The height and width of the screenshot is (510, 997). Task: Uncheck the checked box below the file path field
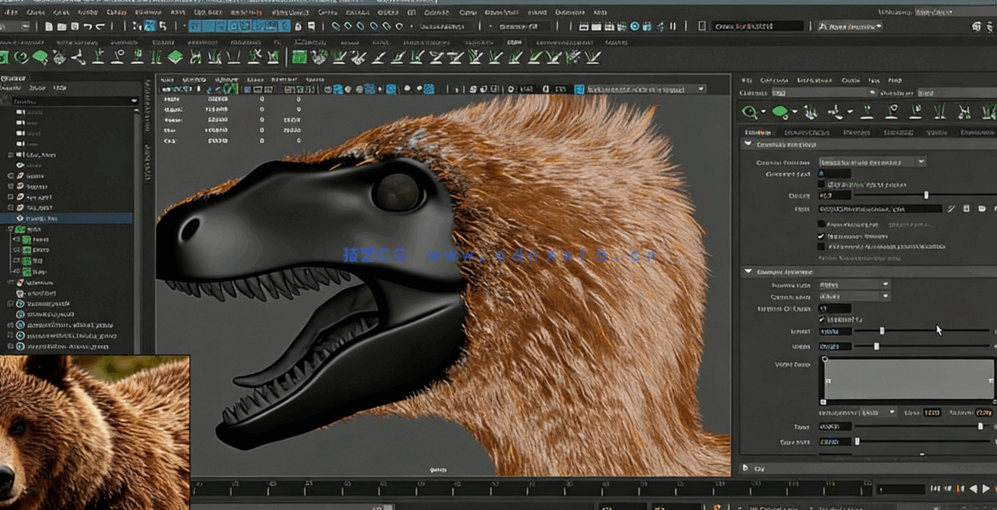point(822,236)
